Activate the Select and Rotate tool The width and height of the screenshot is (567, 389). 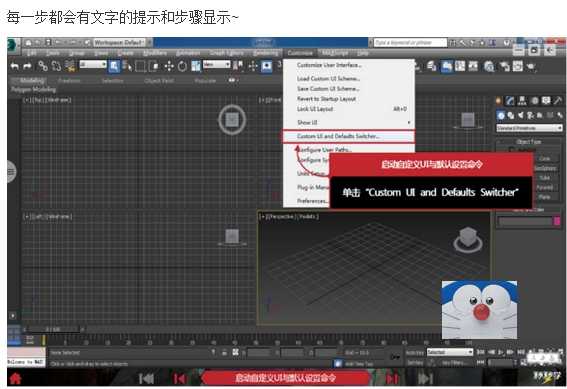click(182, 66)
